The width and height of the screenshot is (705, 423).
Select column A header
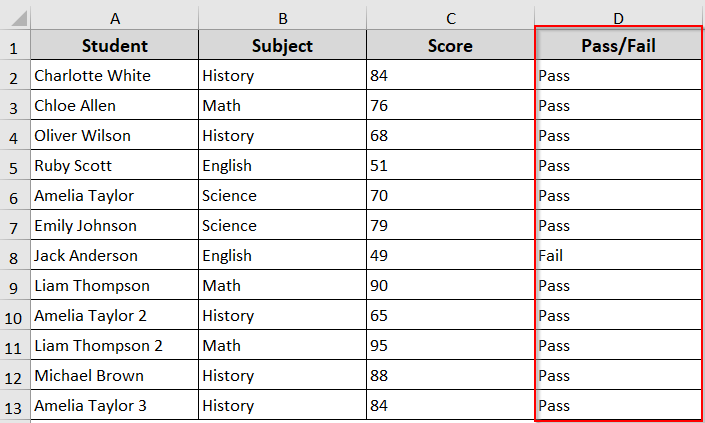115,17
